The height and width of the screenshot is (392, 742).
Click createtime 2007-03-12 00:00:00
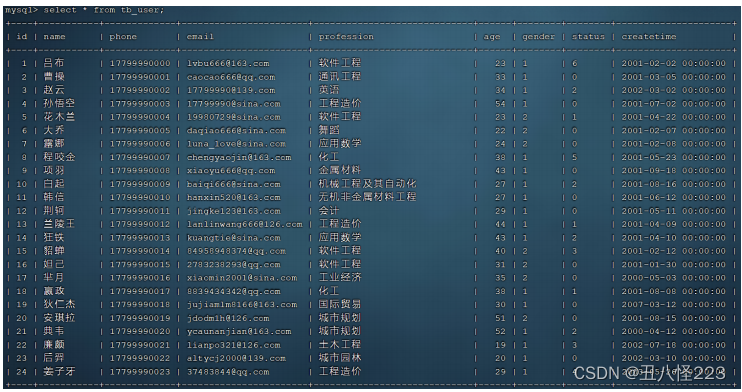point(673,304)
